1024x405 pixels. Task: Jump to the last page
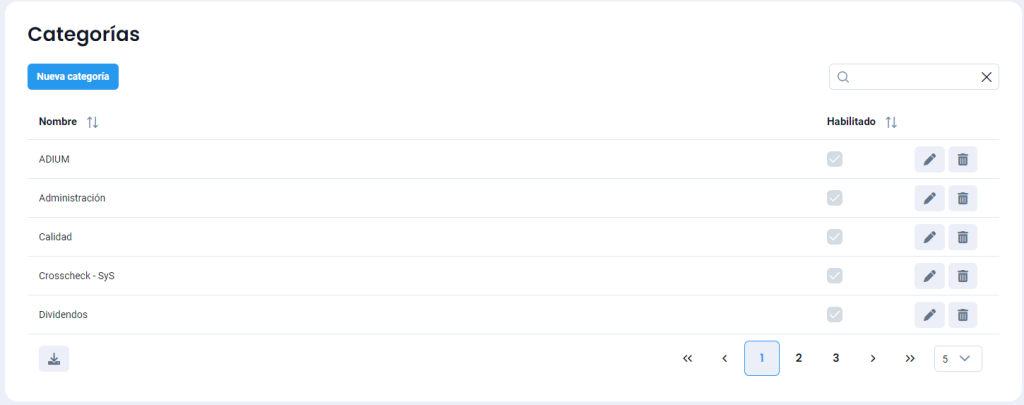click(909, 358)
